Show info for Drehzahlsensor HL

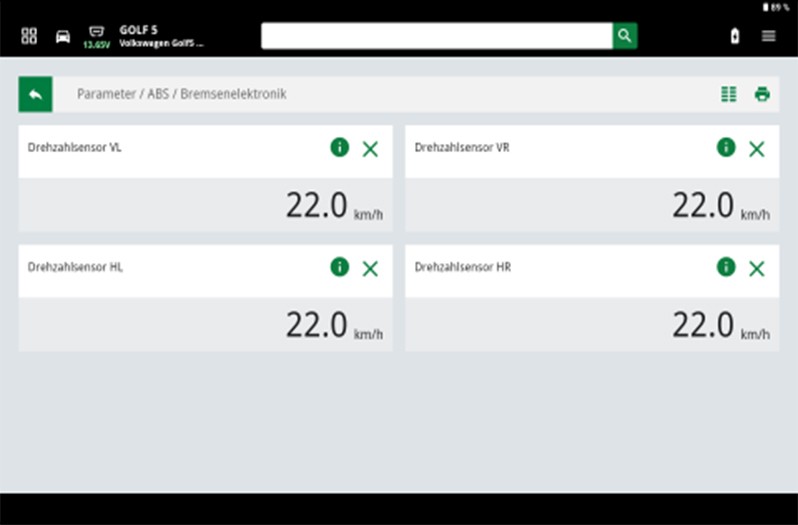pos(340,267)
